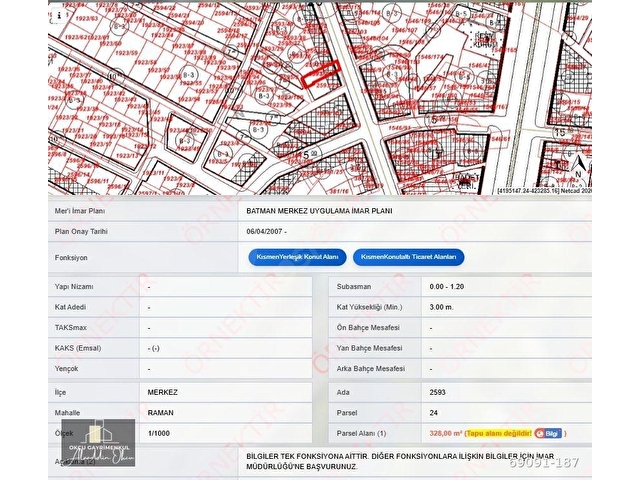Select Subasman value '0.00 - 1.20'
The image size is (640, 480).
click(447, 287)
